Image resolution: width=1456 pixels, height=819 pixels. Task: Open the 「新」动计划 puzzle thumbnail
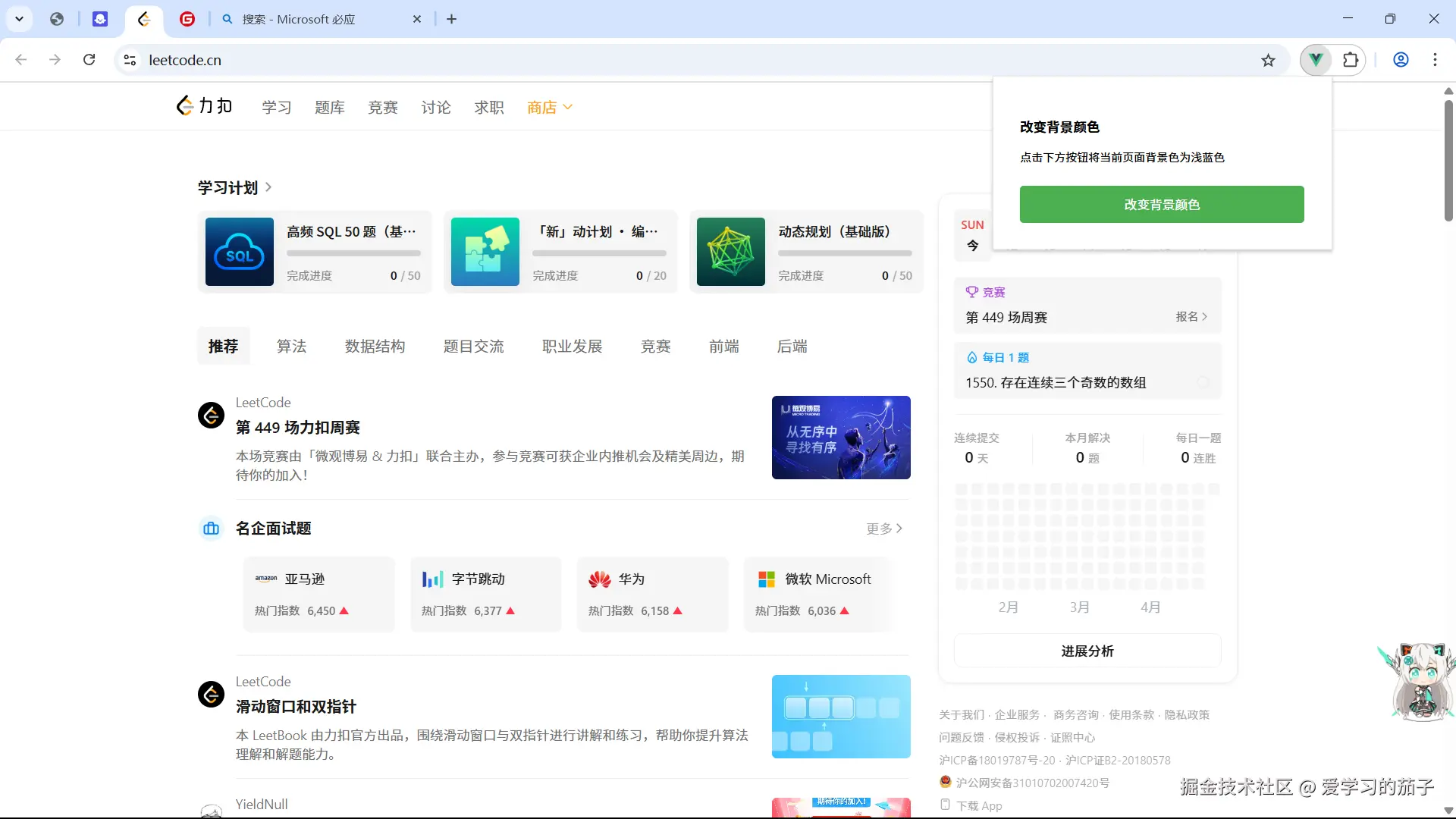485,252
